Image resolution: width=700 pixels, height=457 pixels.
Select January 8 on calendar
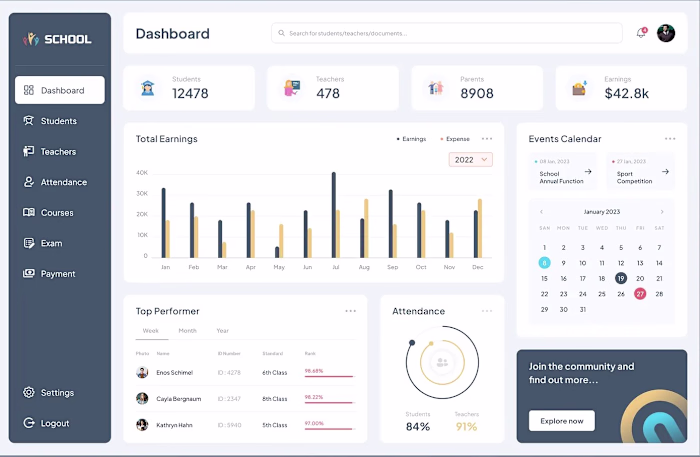tap(544, 263)
